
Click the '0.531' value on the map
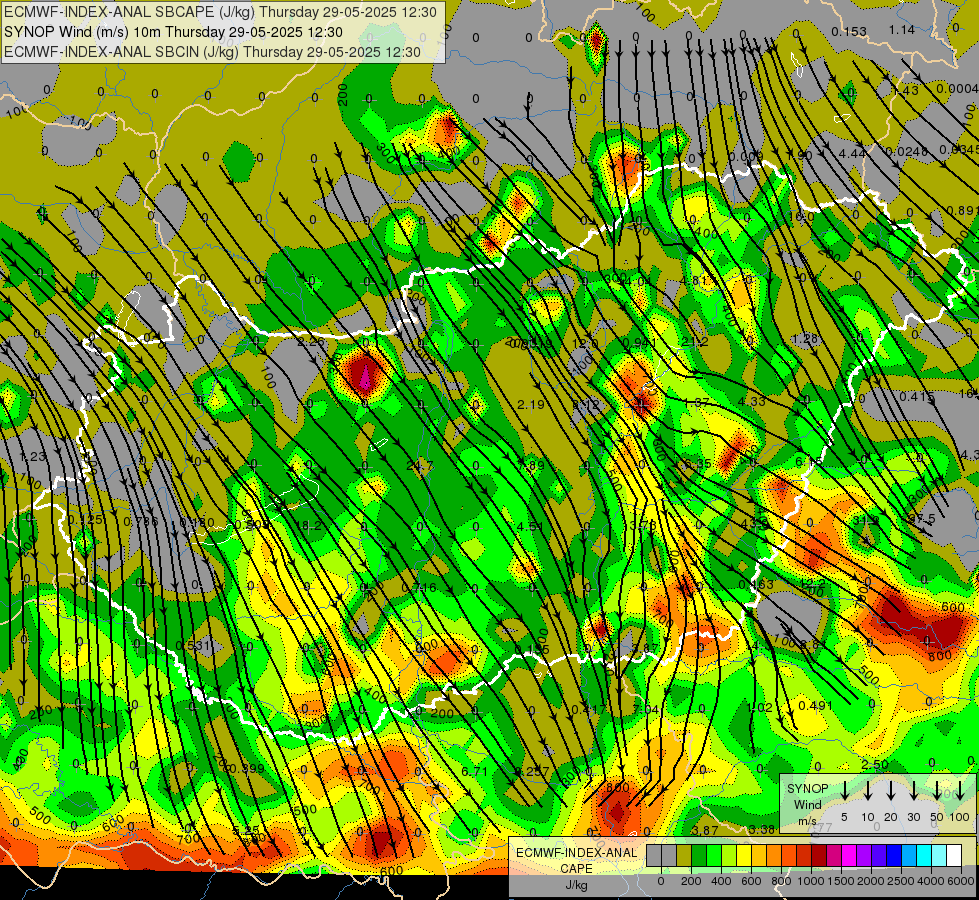[x=194, y=645]
